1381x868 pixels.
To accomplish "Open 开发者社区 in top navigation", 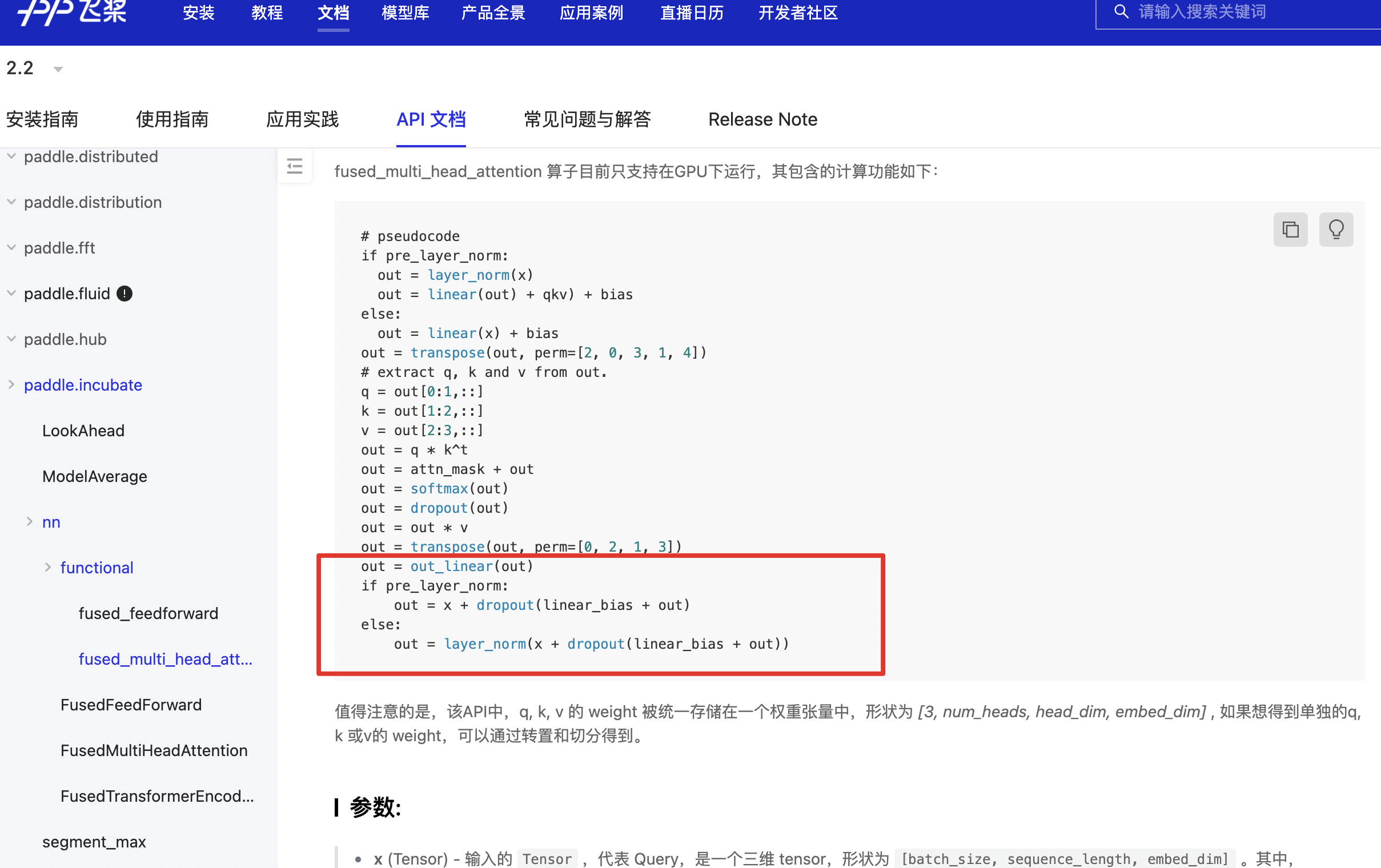I will tap(797, 13).
